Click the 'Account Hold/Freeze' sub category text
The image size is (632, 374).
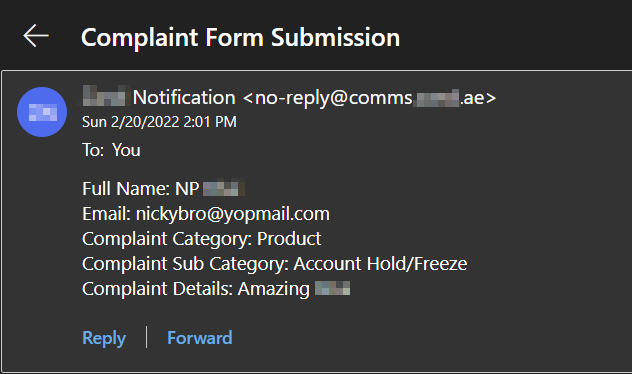pos(380,264)
